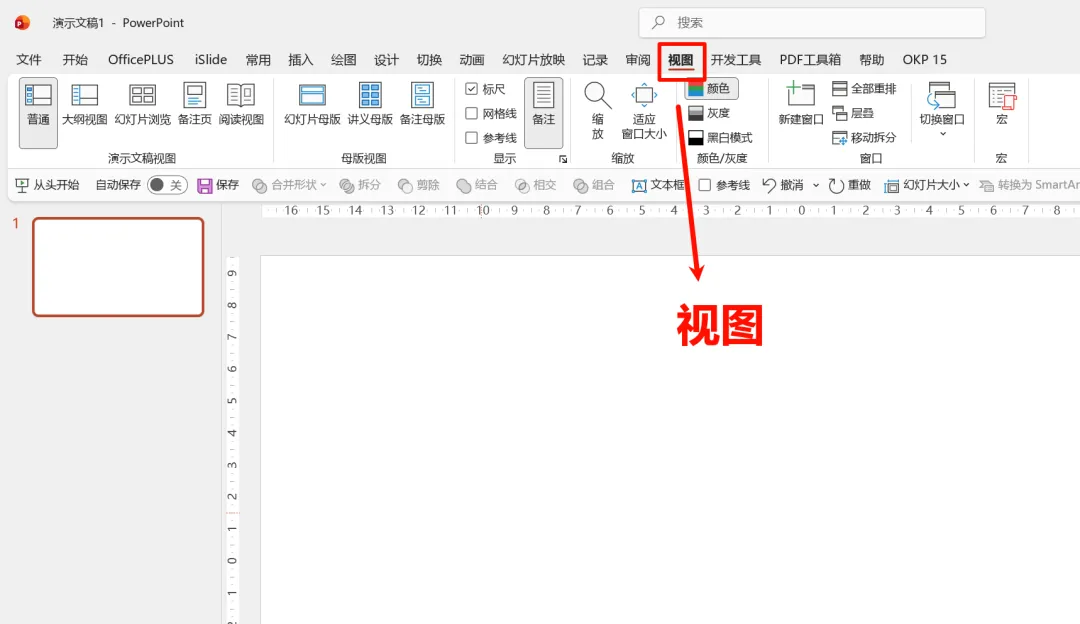This screenshot has width=1080, height=624.
Task: Open the iSlide tab
Action: tap(210, 60)
